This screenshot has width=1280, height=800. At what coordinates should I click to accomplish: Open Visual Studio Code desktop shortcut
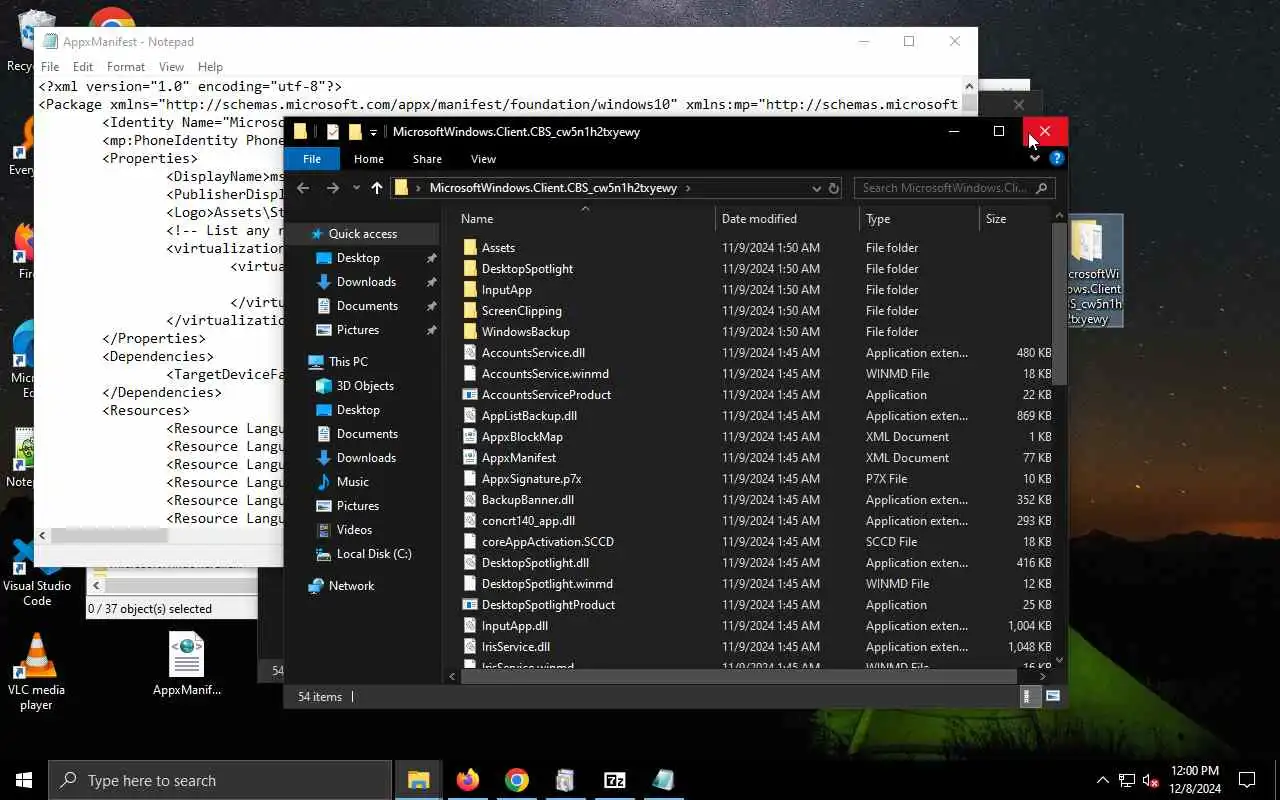[37, 573]
